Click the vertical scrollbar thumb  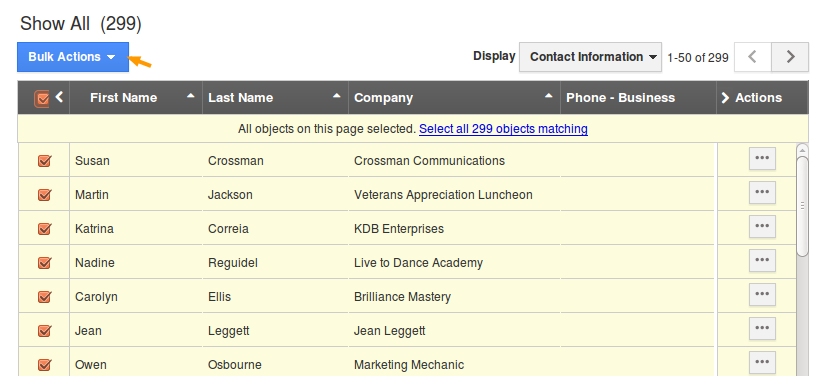click(802, 206)
